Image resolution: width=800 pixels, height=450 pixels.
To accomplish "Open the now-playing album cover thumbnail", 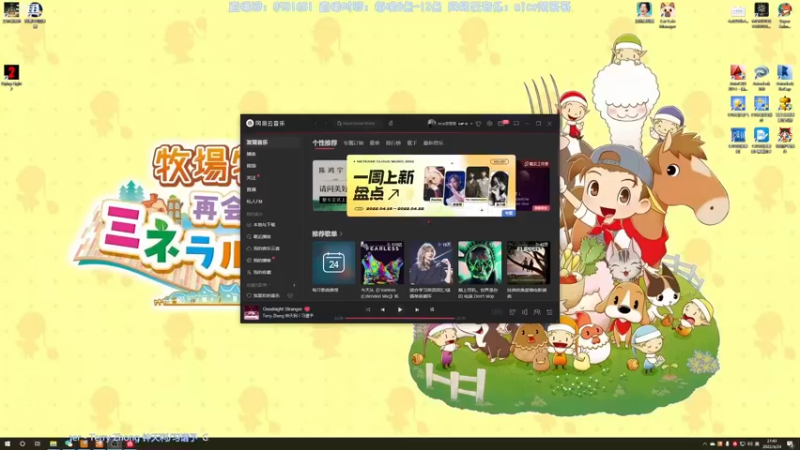I will 251,312.
